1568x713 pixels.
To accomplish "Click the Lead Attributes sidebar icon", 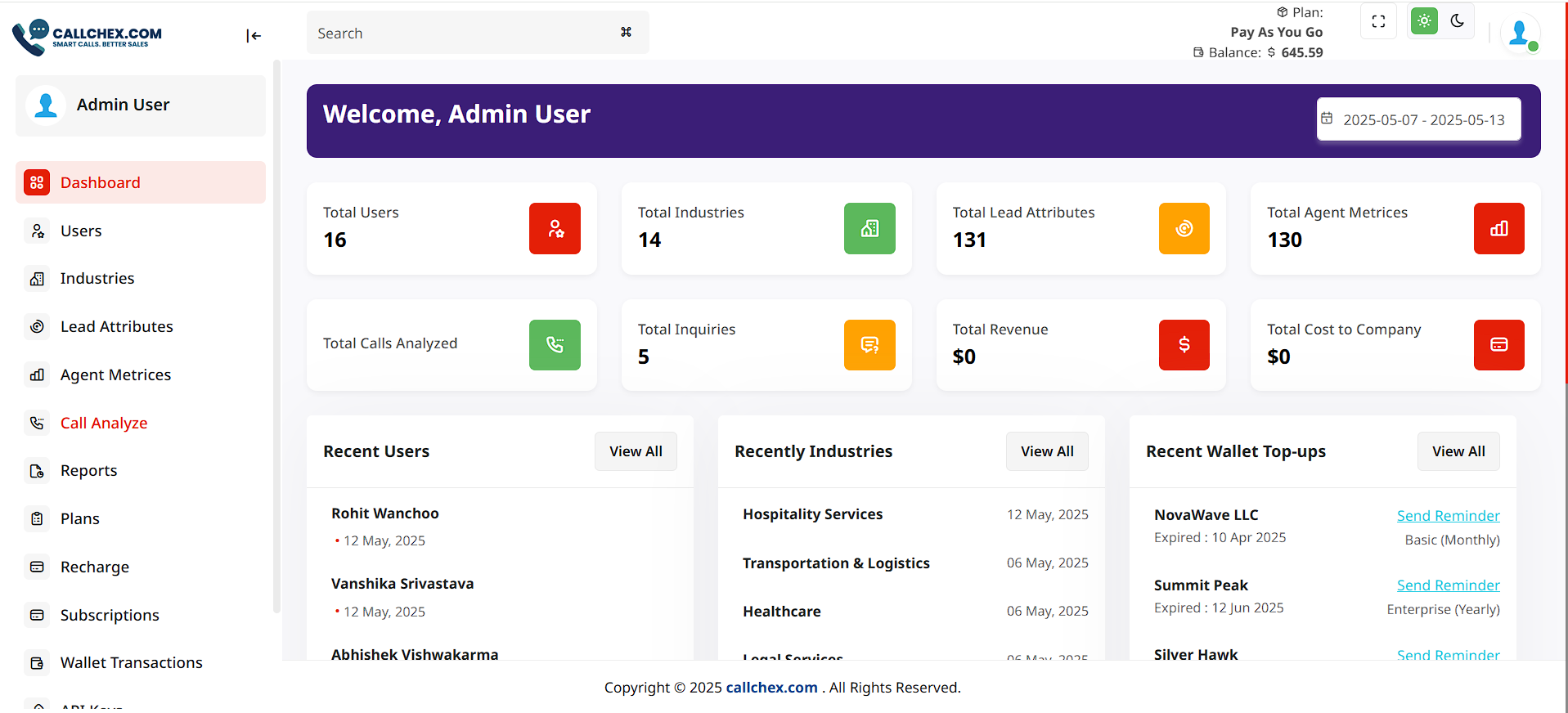I will click(37, 327).
